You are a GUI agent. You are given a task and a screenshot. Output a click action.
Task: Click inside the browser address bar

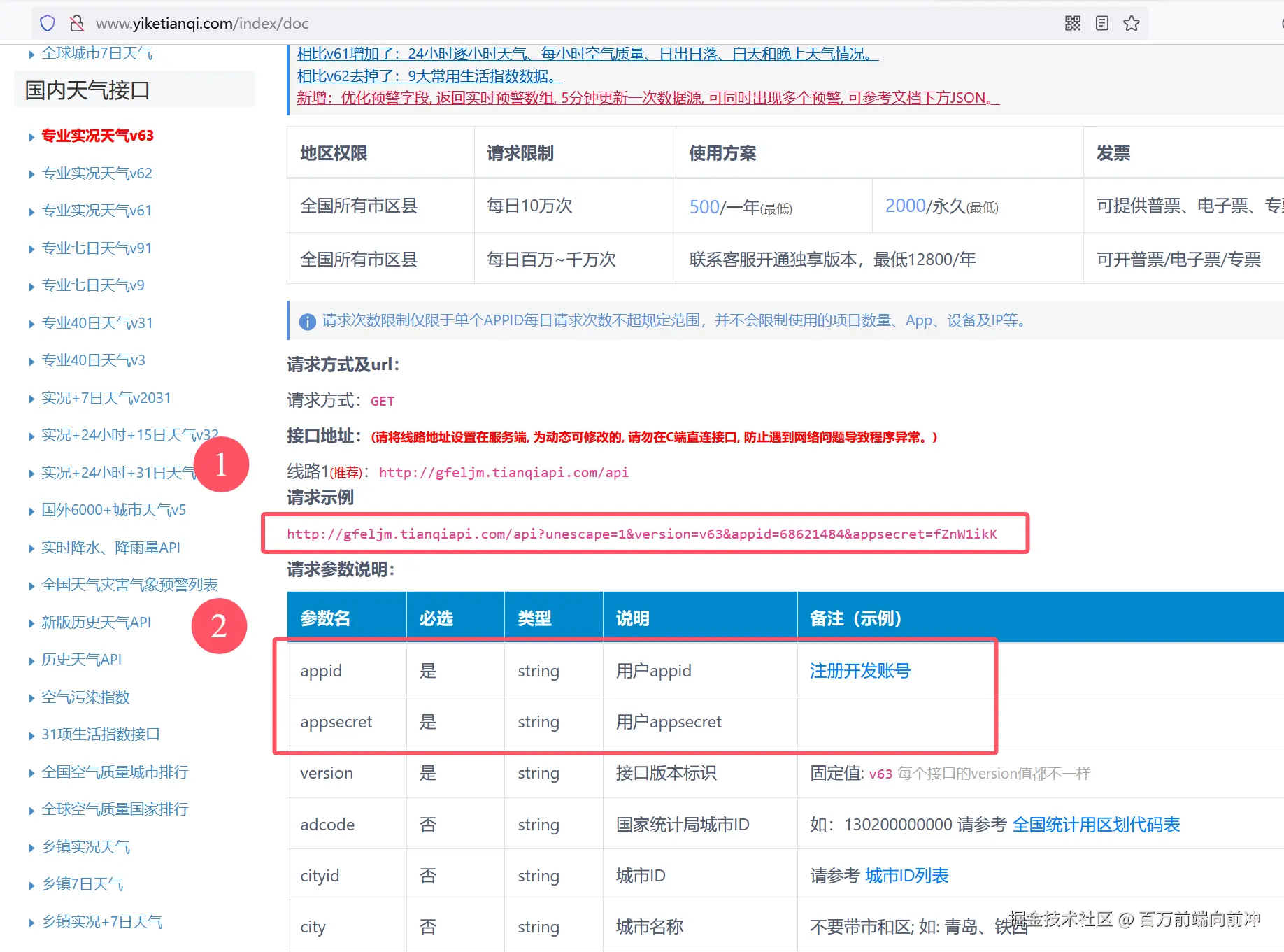(280, 22)
